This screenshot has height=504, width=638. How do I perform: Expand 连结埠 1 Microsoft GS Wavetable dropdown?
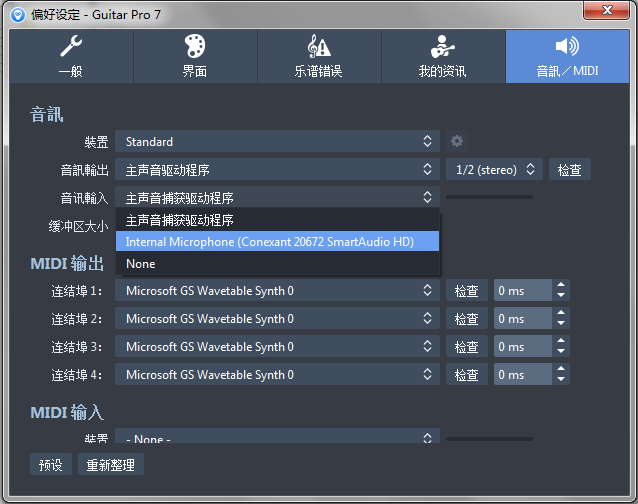click(277, 291)
